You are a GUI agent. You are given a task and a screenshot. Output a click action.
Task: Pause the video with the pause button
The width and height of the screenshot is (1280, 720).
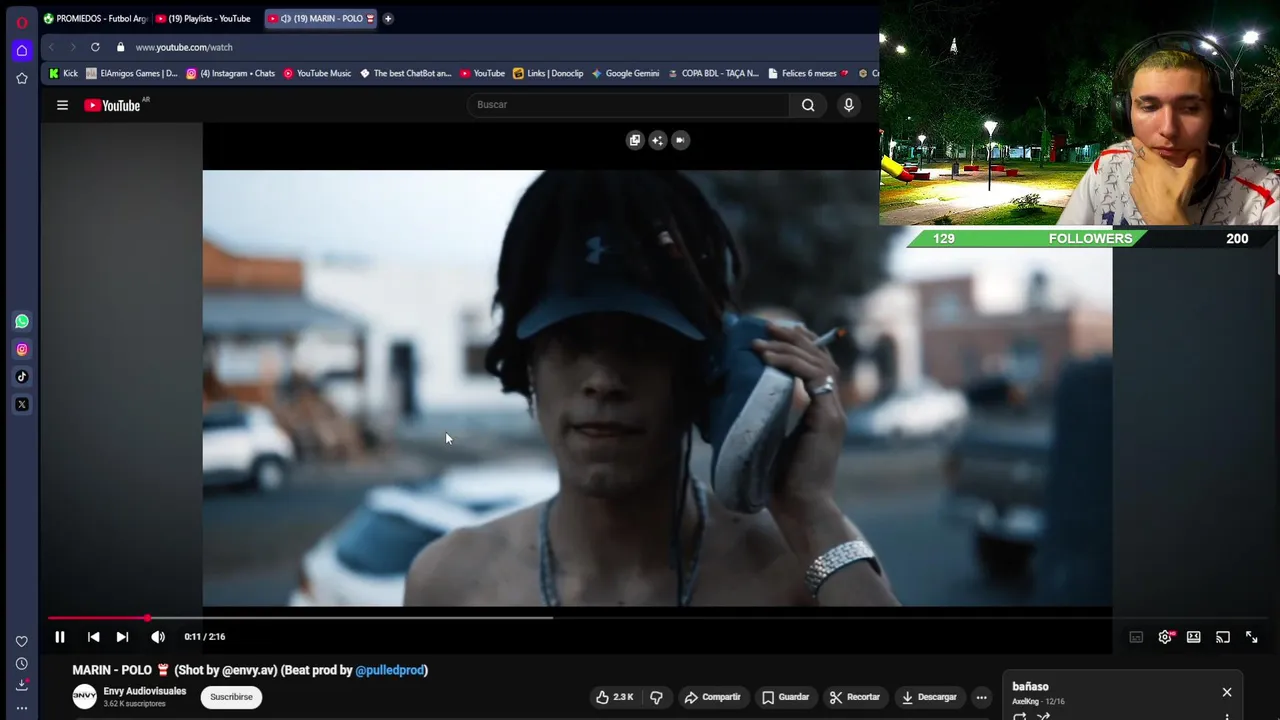[x=60, y=637]
